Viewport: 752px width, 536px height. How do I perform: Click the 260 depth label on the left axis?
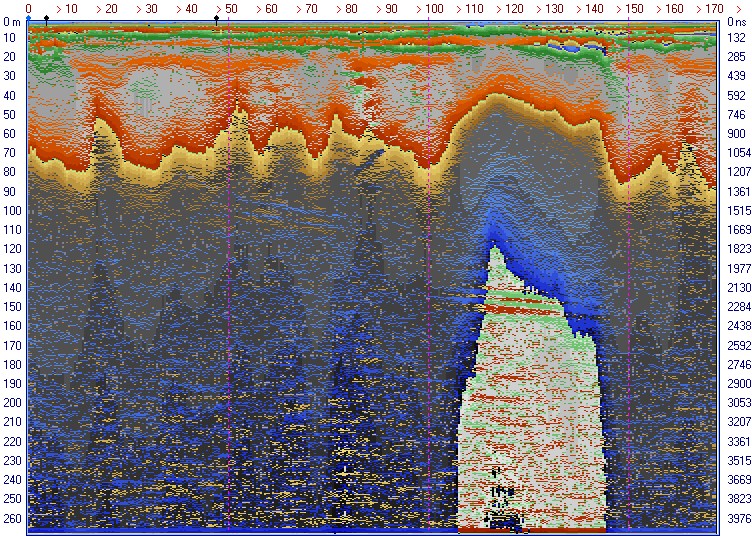pos(12,518)
